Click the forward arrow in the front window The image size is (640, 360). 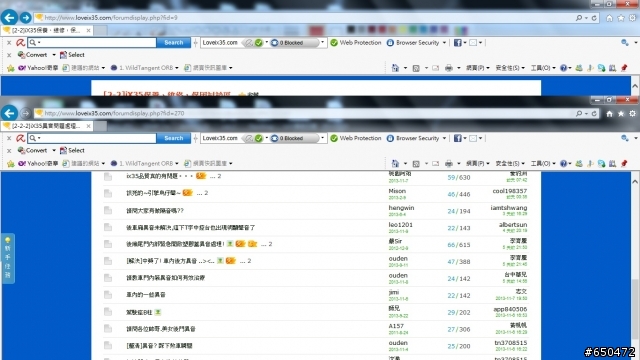(x=25, y=113)
